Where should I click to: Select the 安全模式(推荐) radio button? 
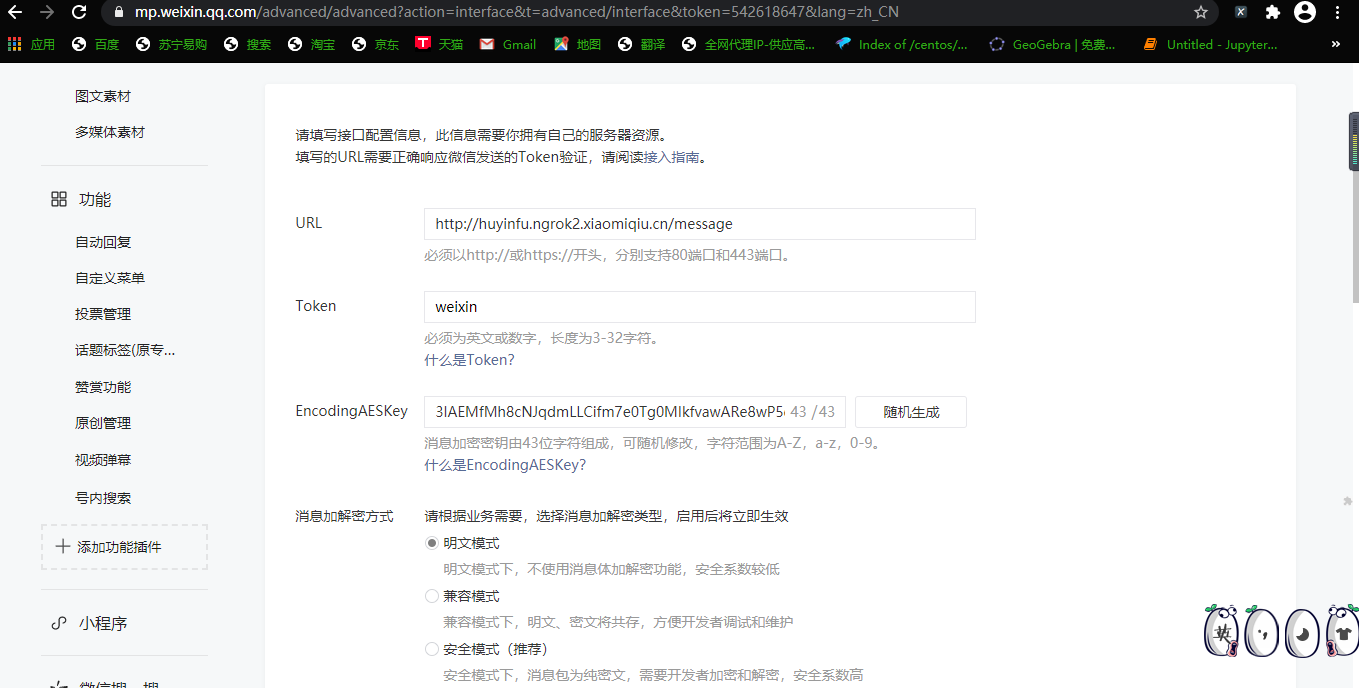(432, 649)
